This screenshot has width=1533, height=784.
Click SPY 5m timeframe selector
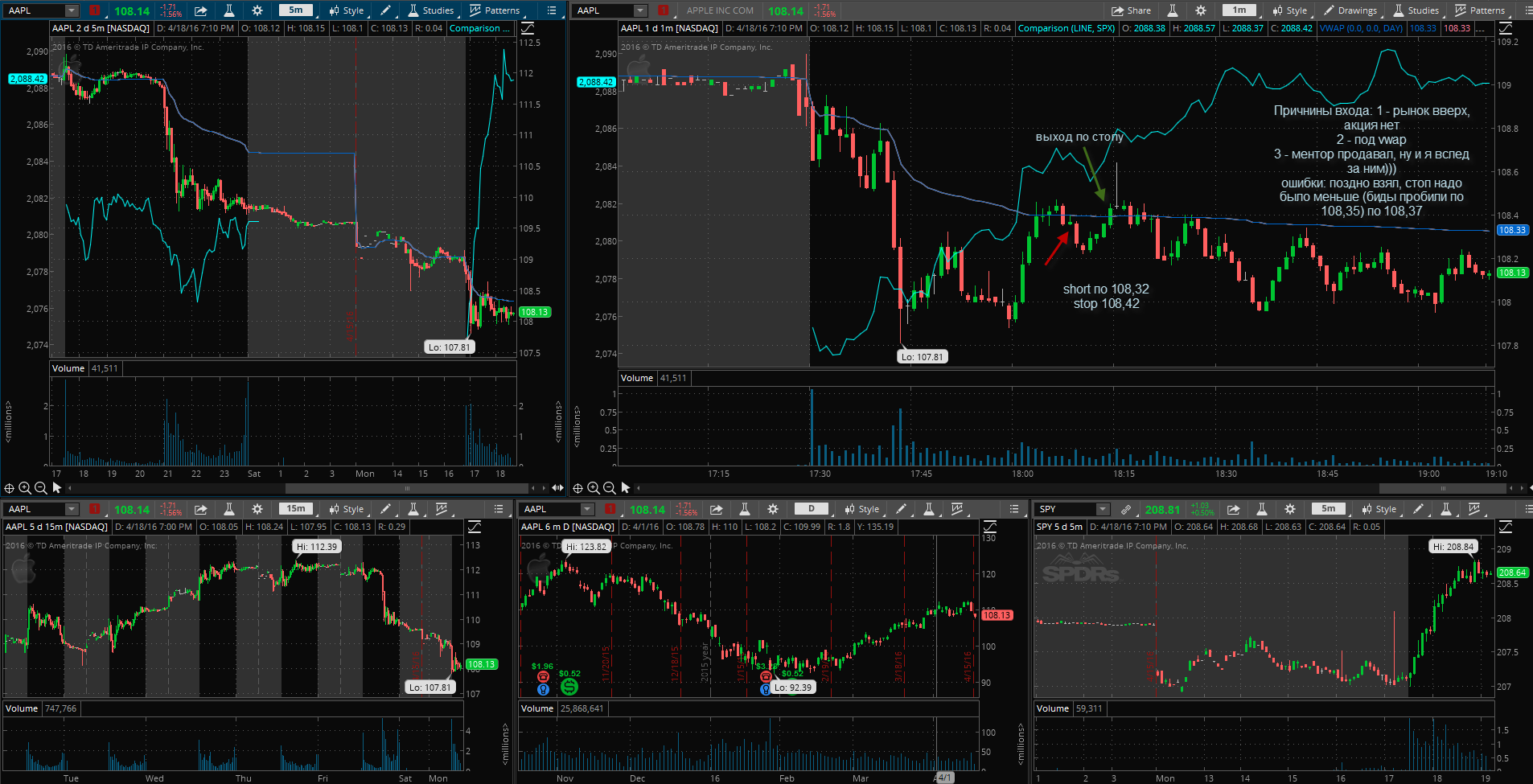coord(1328,509)
